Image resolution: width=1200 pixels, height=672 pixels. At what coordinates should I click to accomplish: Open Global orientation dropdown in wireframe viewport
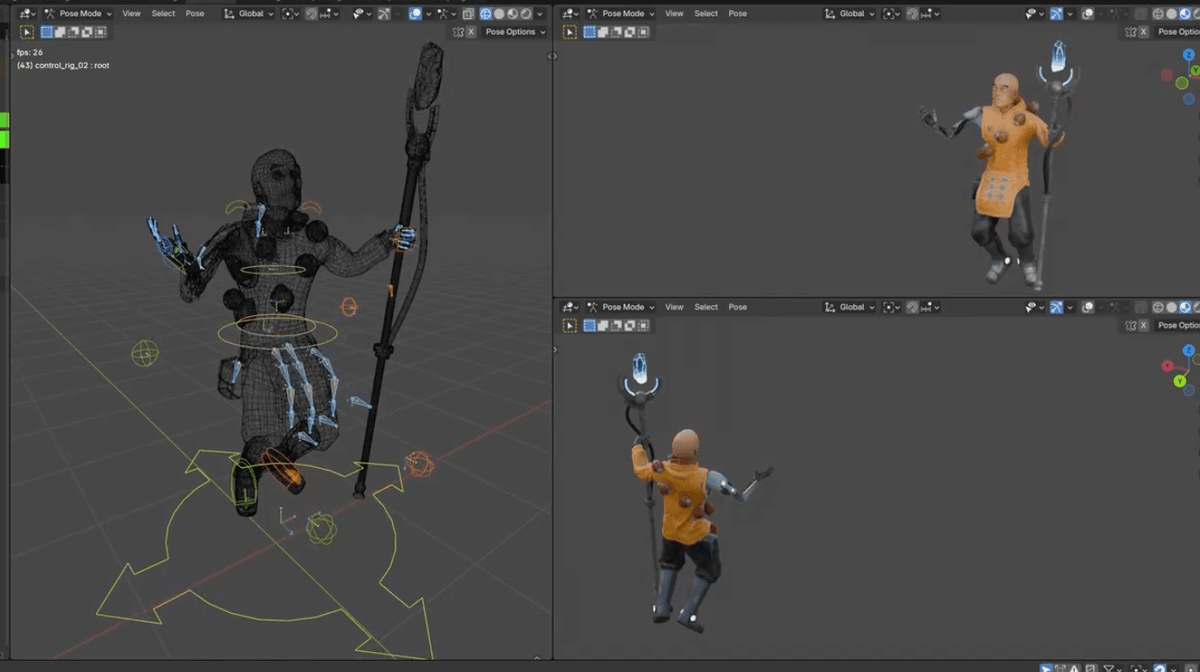249,14
